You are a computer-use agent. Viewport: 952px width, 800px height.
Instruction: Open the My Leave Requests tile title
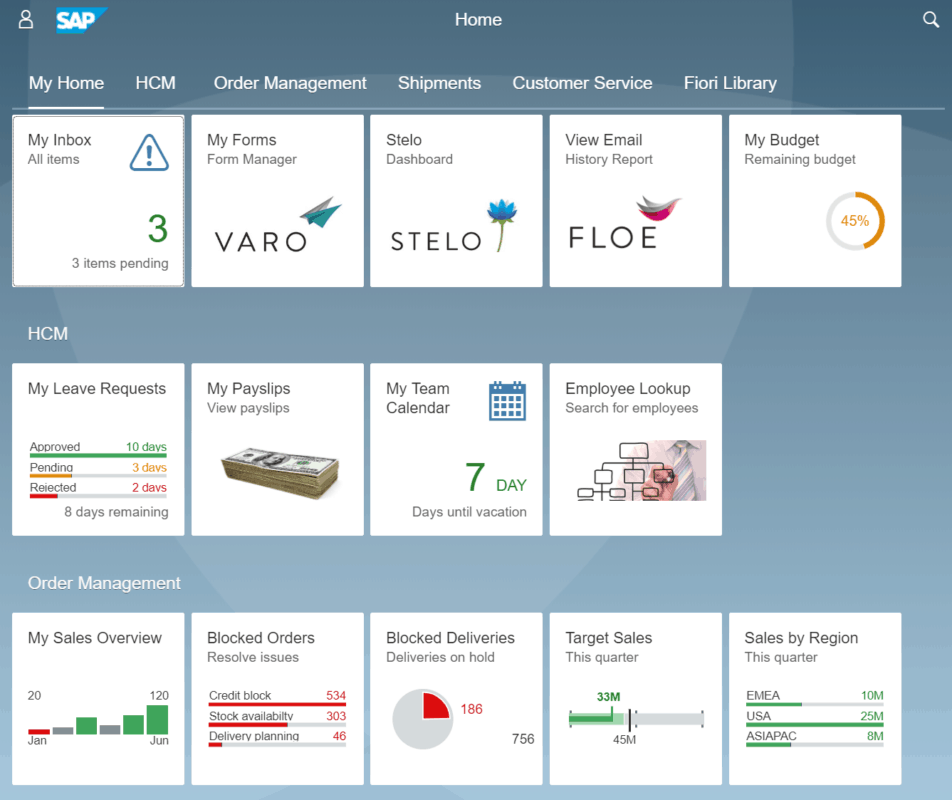pos(97,389)
